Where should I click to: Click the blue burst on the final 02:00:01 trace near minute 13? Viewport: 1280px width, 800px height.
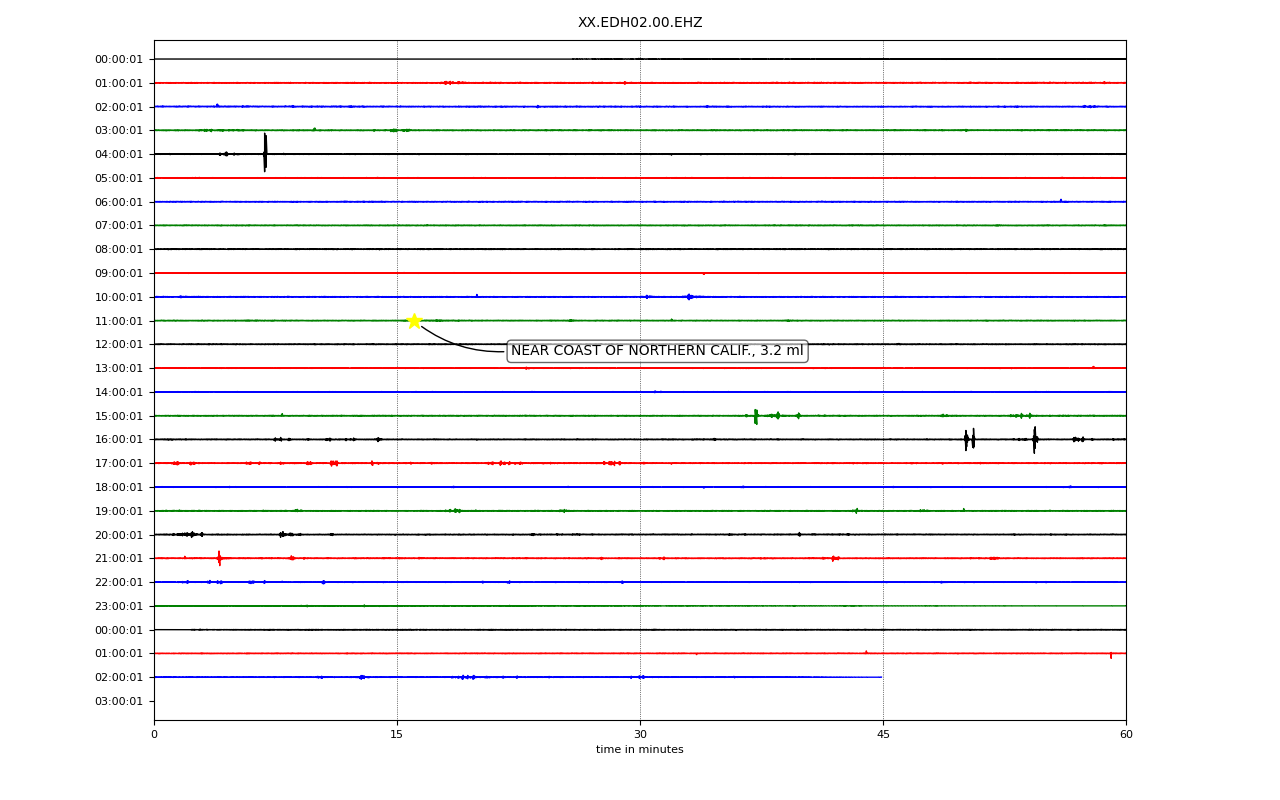[x=362, y=677]
